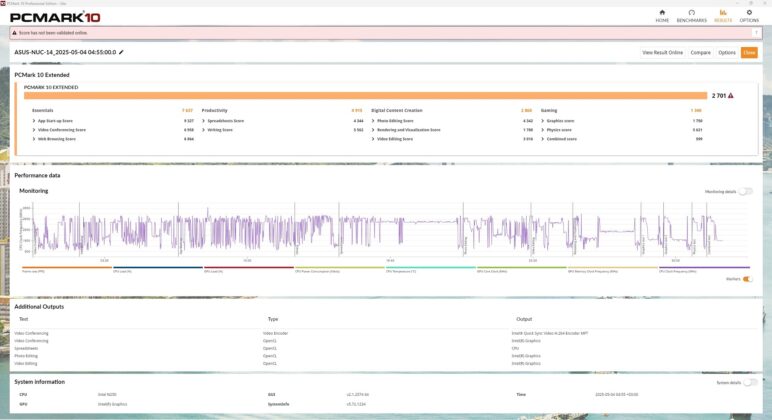The width and height of the screenshot is (772, 420).
Task: Enable the System details switch
Action: 750,383
